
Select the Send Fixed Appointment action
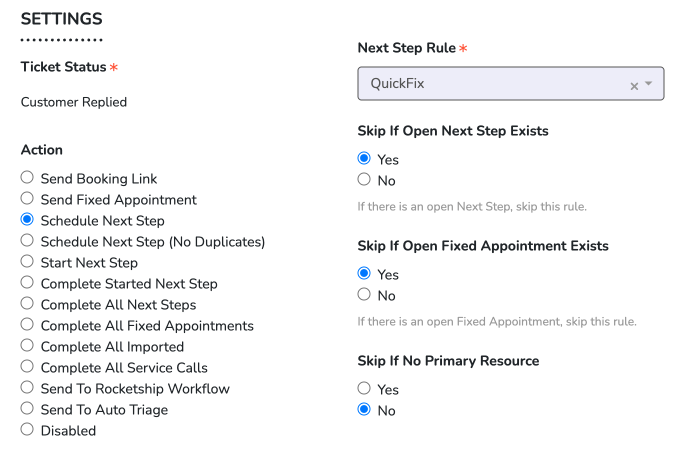[27, 199]
